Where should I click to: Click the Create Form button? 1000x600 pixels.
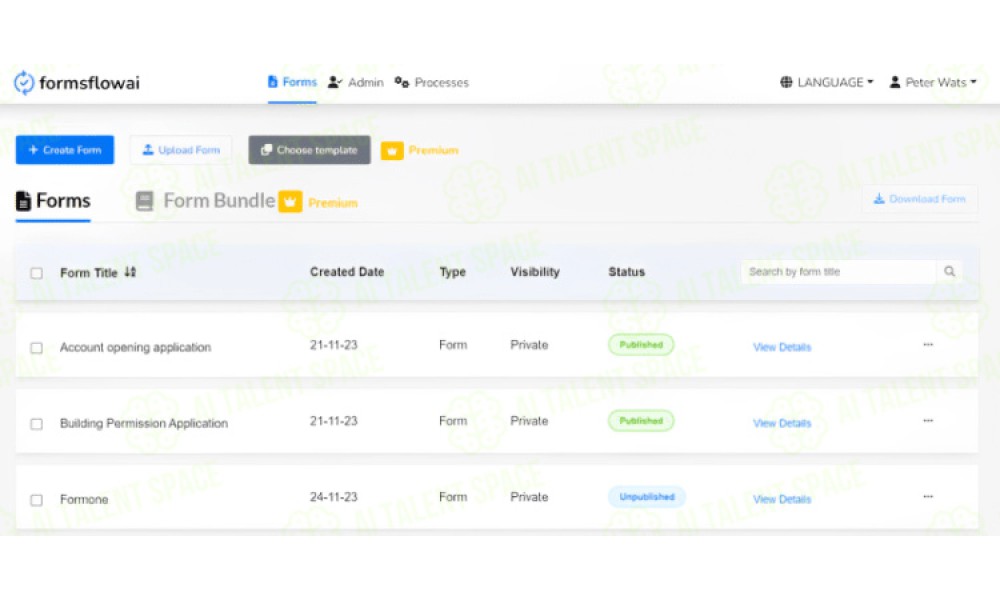tap(65, 150)
